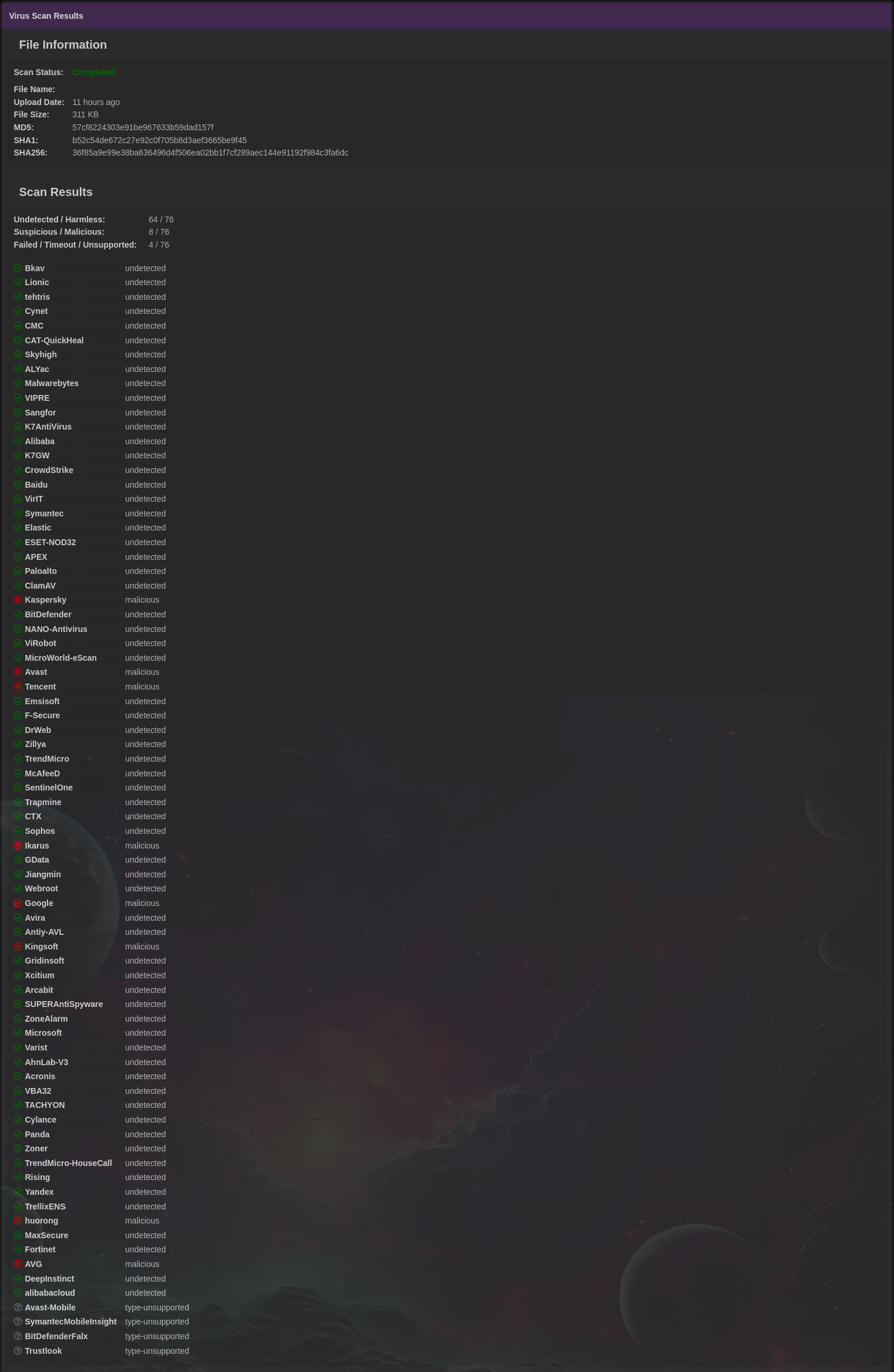Click the question icon beside SymantecMobileInsight
This screenshot has width=894, height=1372.
pos(18,1322)
